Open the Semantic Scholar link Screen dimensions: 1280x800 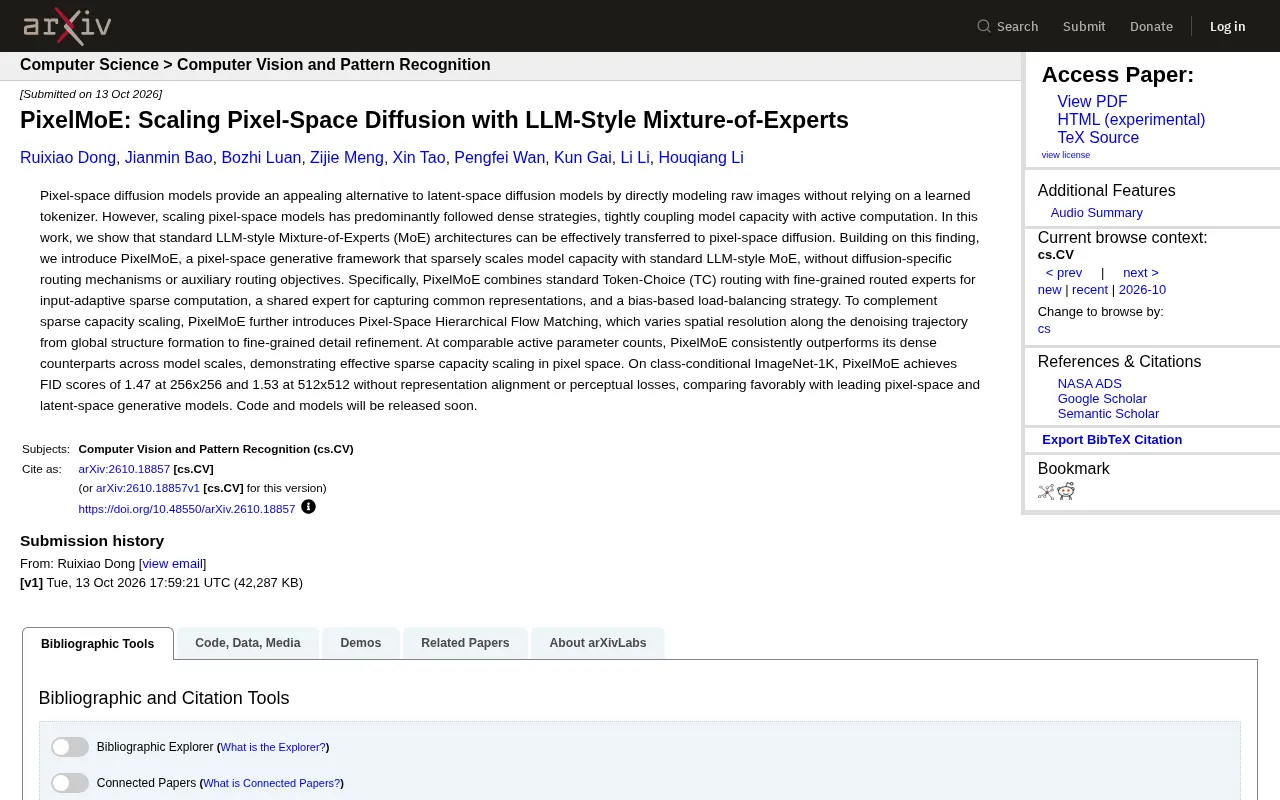click(x=1108, y=414)
